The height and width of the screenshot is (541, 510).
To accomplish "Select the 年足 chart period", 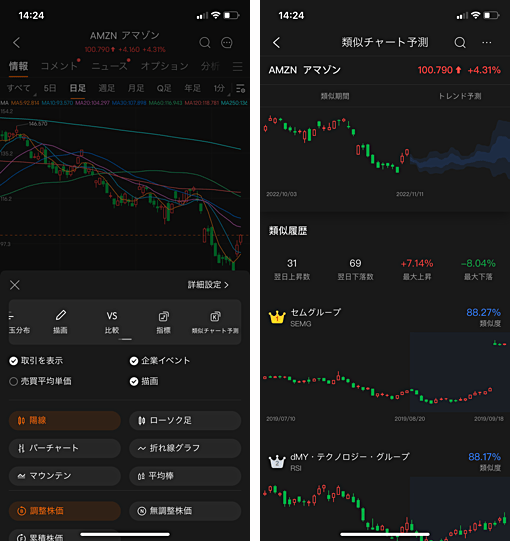I will pyautogui.click(x=193, y=88).
